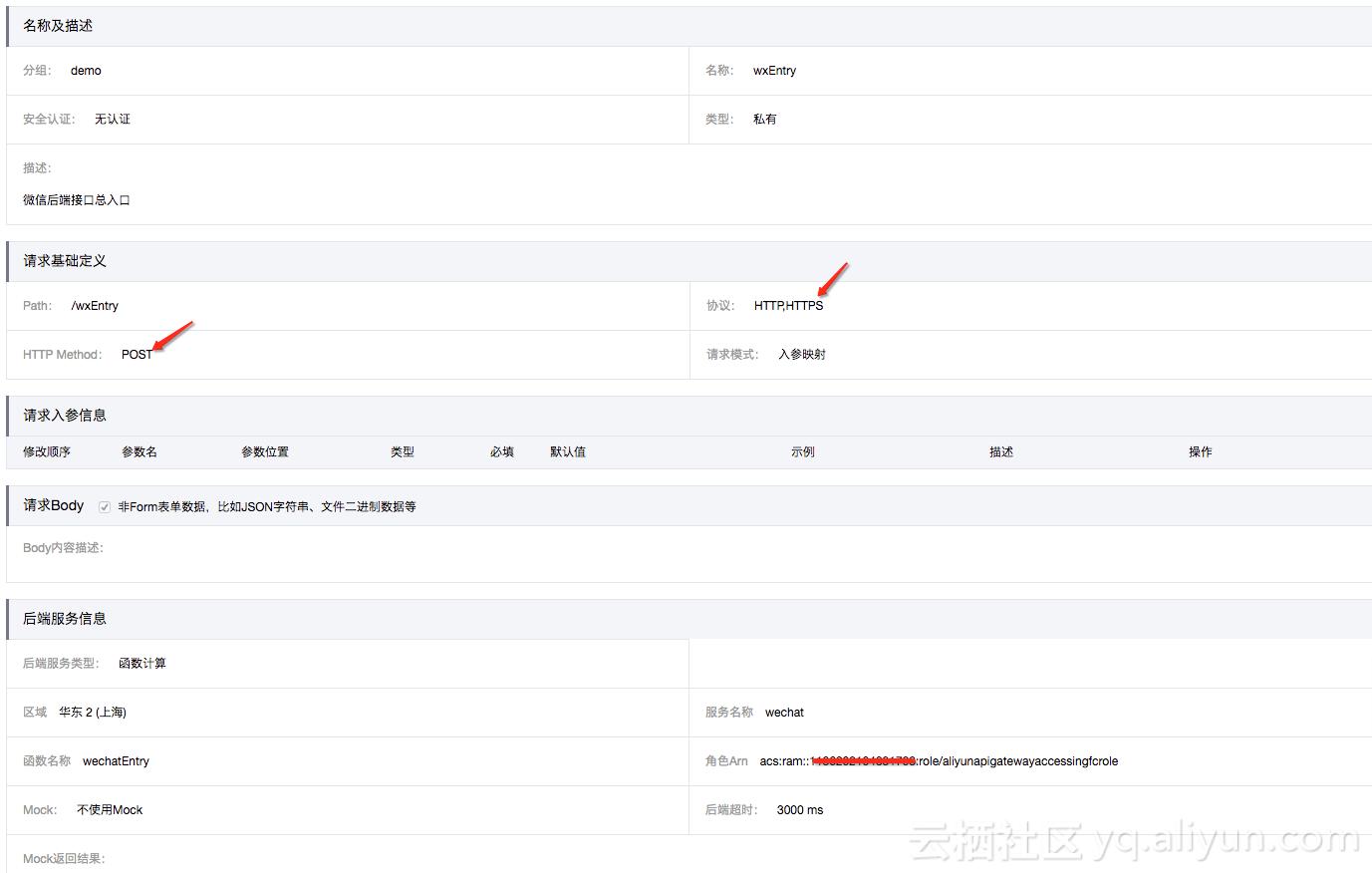Click the 后端超时 field label
The width and height of the screenshot is (1372, 873).
pyautogui.click(x=731, y=810)
